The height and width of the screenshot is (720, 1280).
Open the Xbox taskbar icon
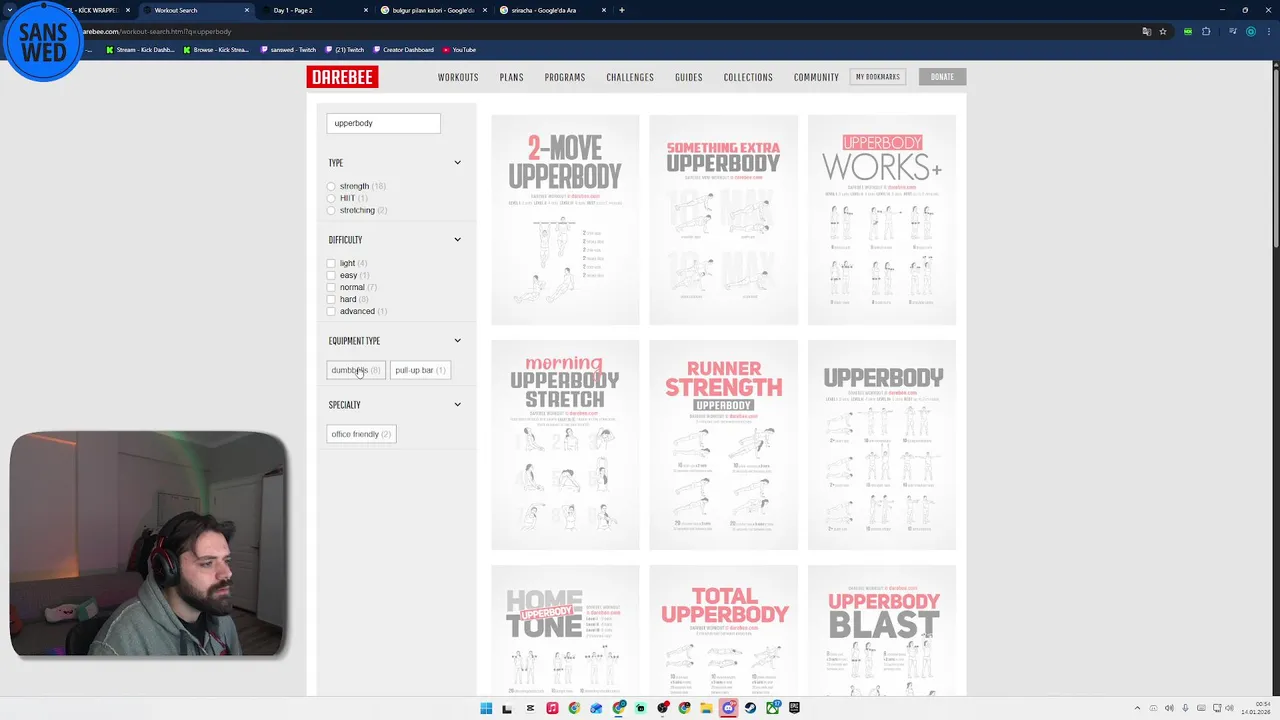click(772, 708)
